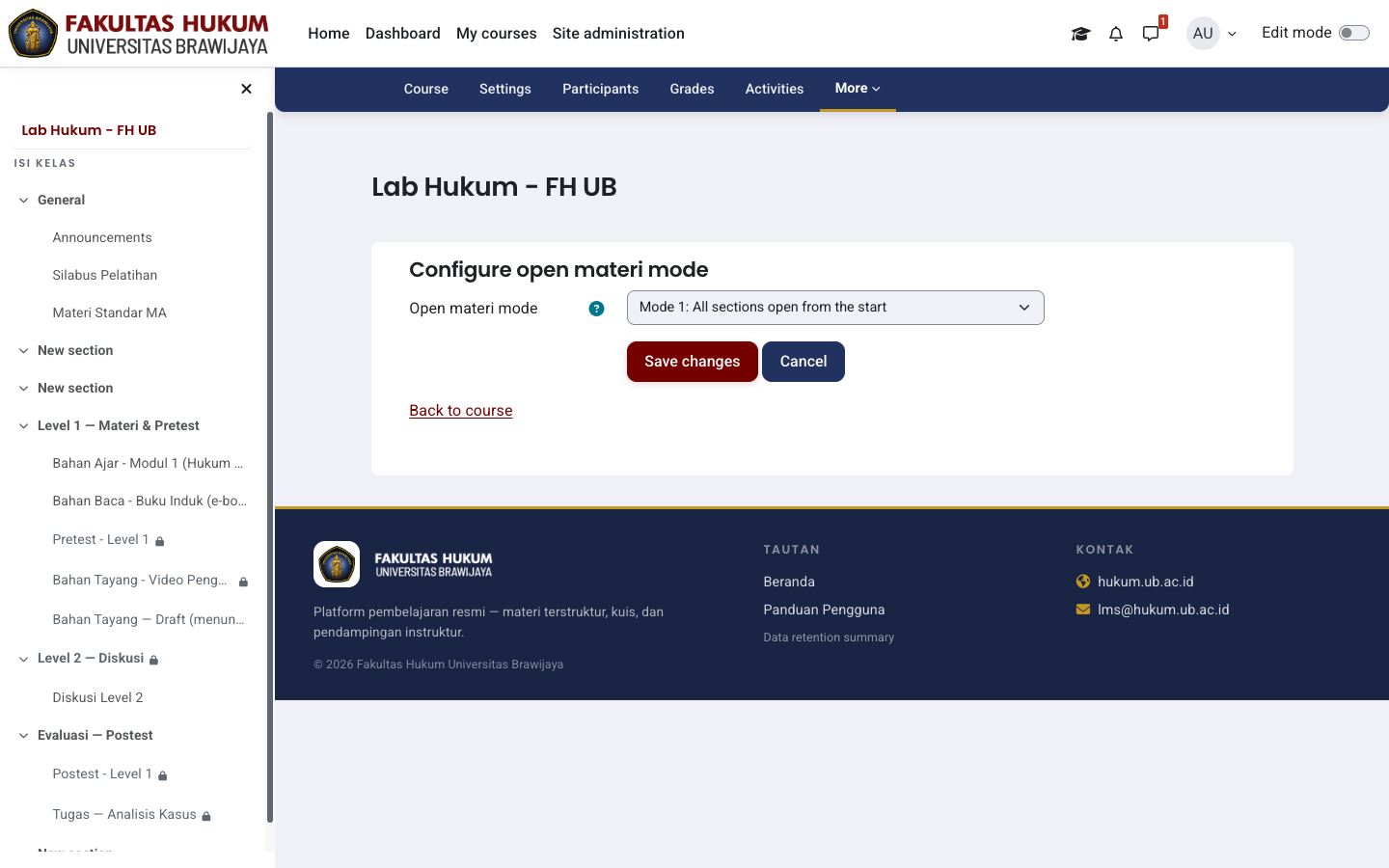Open the Panduan Pengguna footer link

coord(824,610)
